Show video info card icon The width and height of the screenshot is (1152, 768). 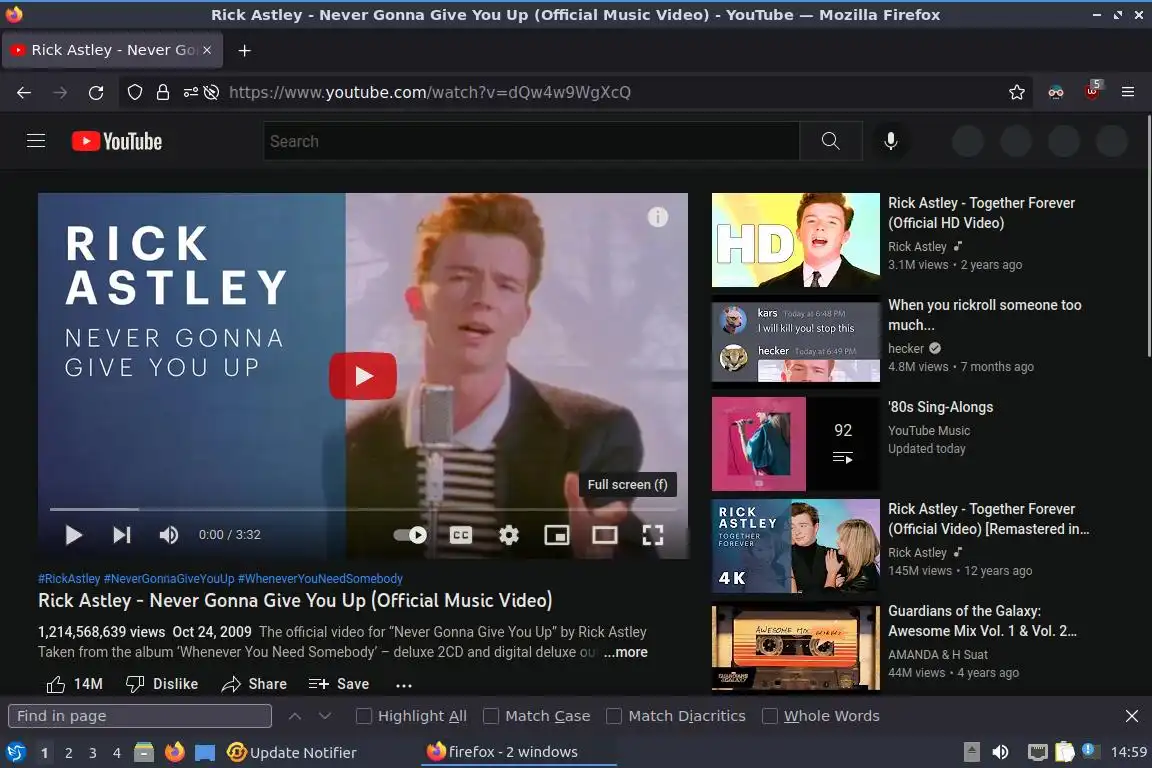point(658,217)
